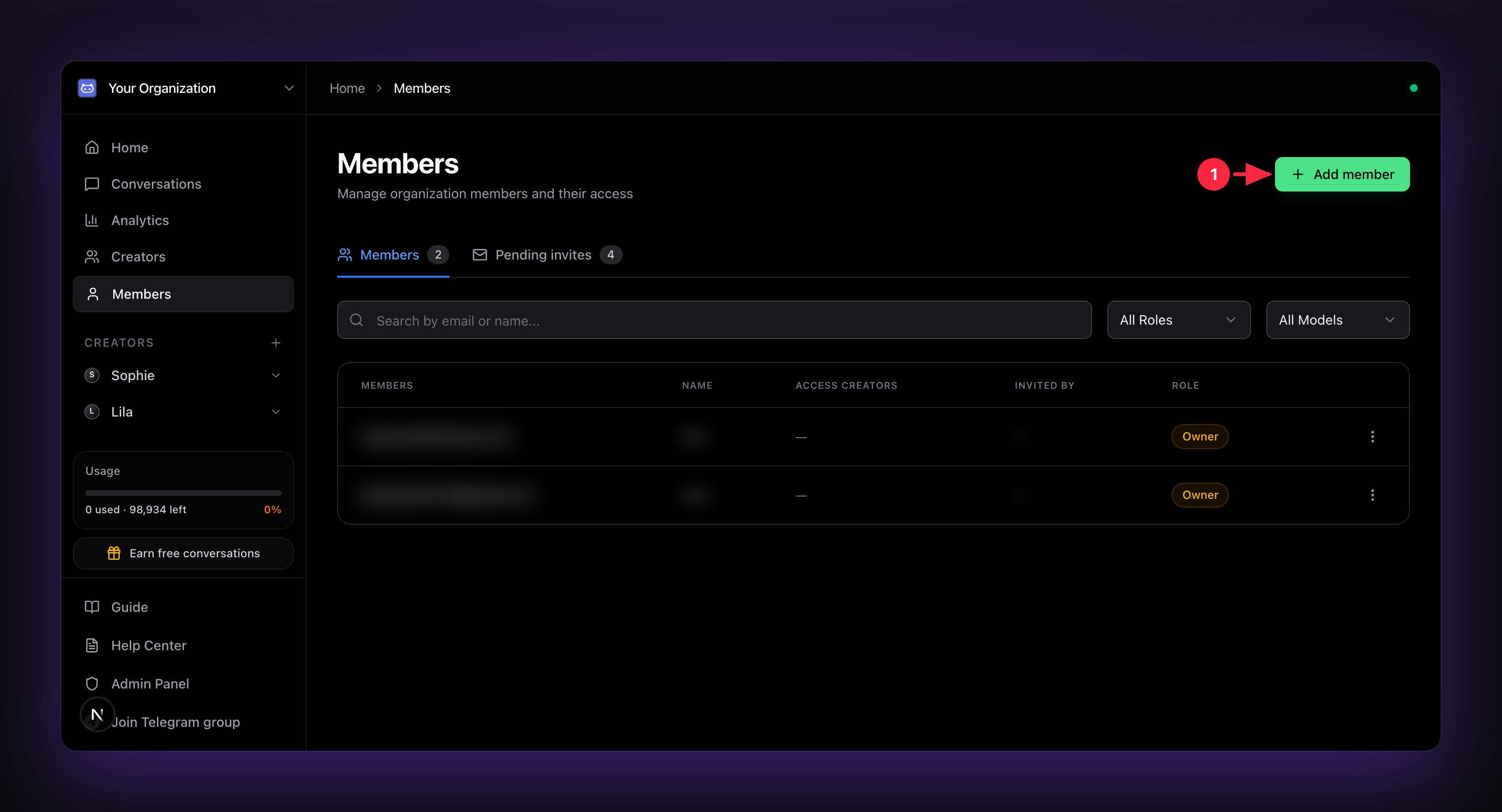Click the round N badge icon
This screenshot has height=812, width=1502.
[x=97, y=714]
